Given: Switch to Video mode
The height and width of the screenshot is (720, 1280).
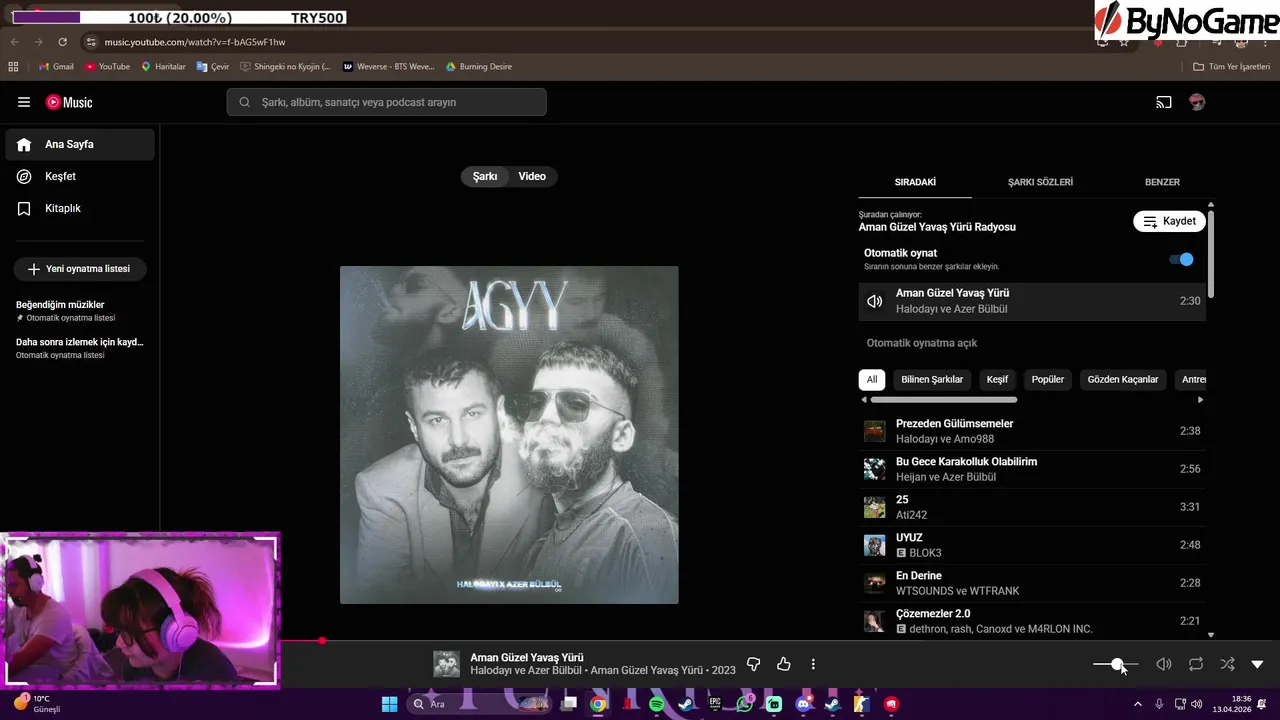Looking at the screenshot, I should pyautogui.click(x=532, y=176).
